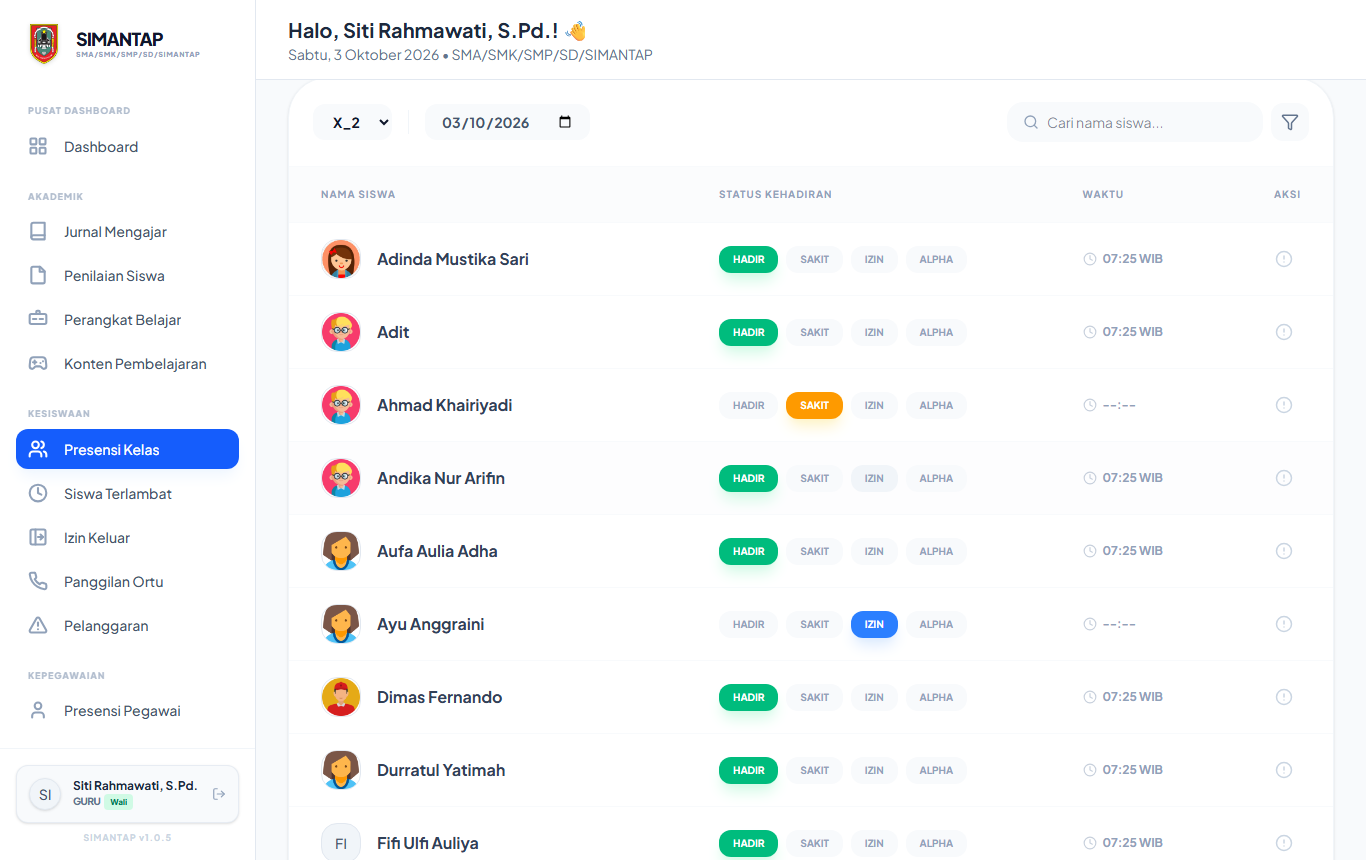Screen dimensions: 1366x860
Task: Open Perangkat Belajar page
Action: pos(127,320)
